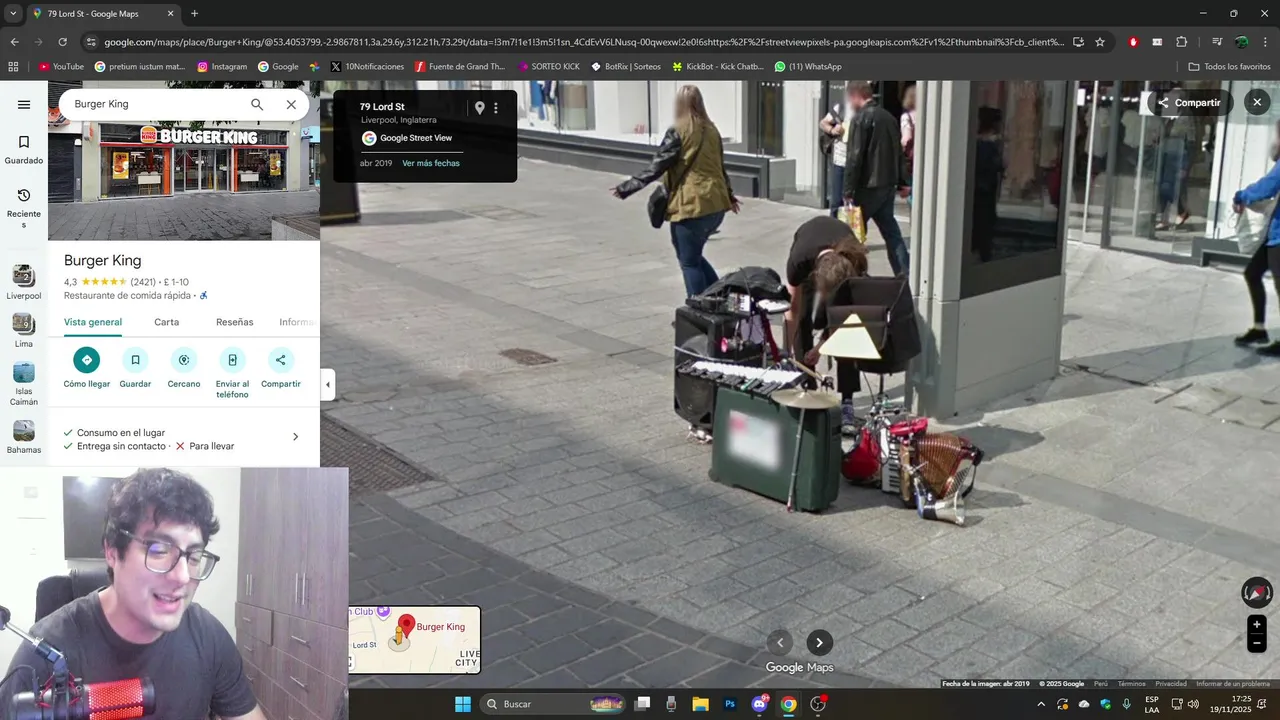This screenshot has width=1280, height=720.
Task: Open the apps grid in bookmarks bar
Action: 13,67
